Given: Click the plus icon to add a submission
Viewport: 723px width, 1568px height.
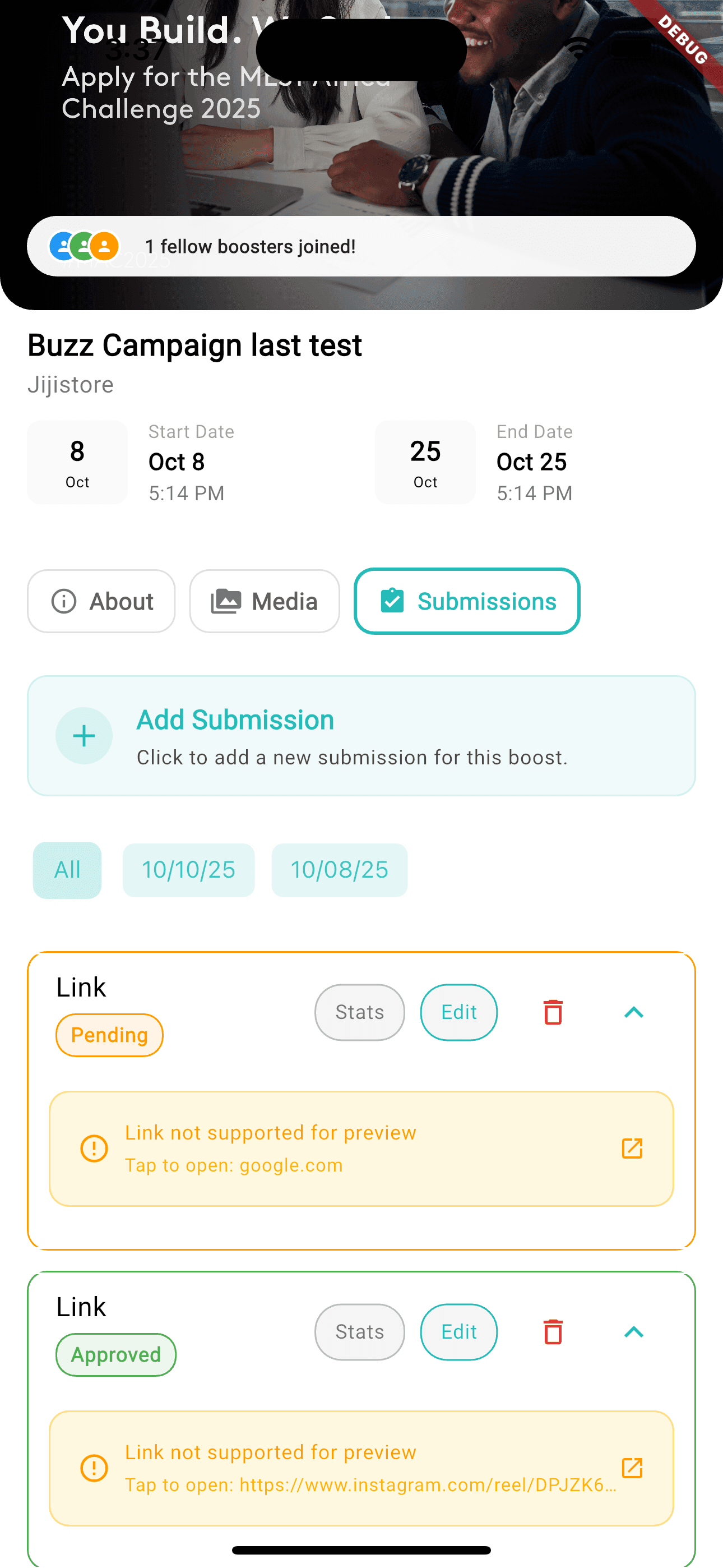Looking at the screenshot, I should tap(84, 735).
